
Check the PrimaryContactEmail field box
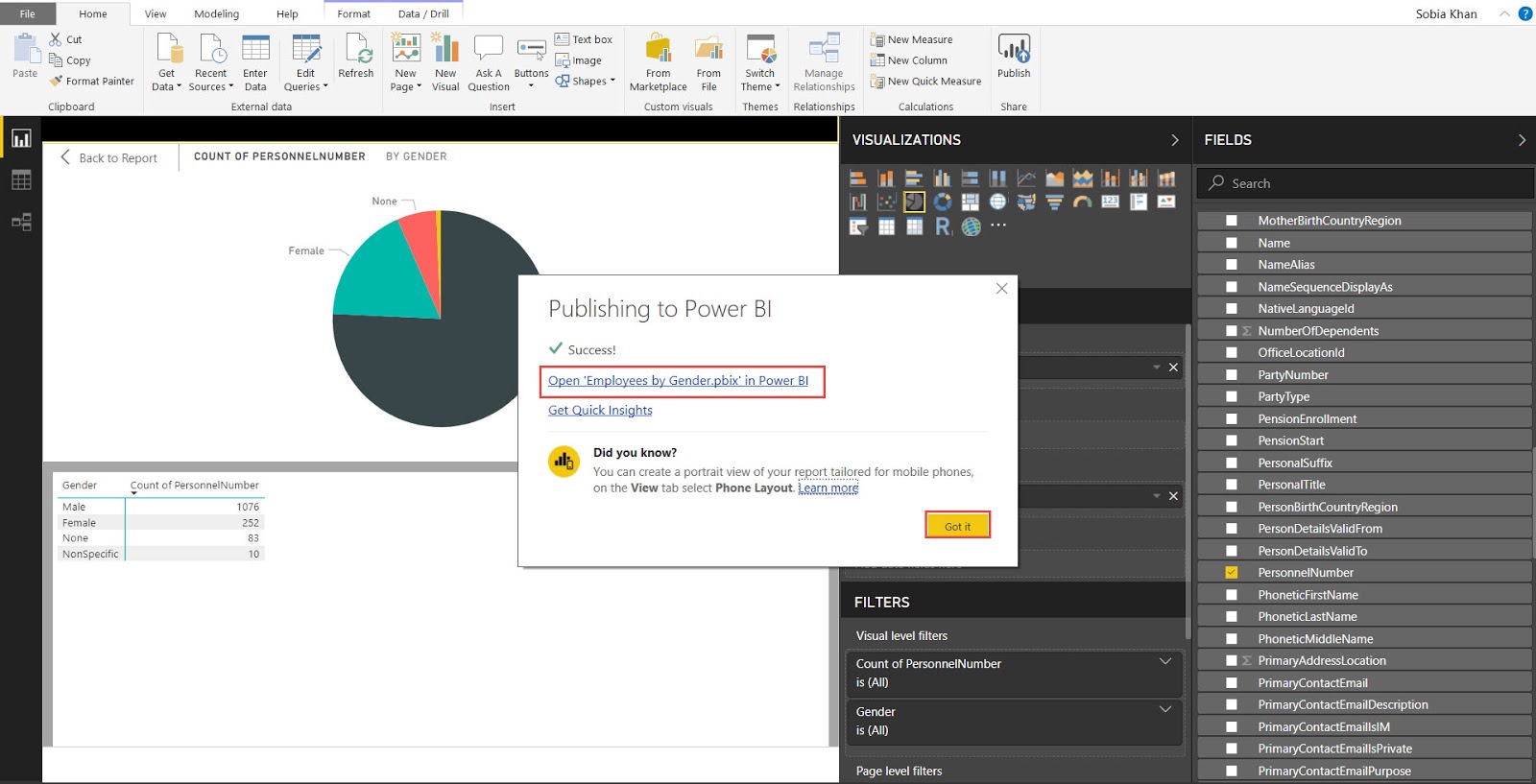click(1232, 683)
